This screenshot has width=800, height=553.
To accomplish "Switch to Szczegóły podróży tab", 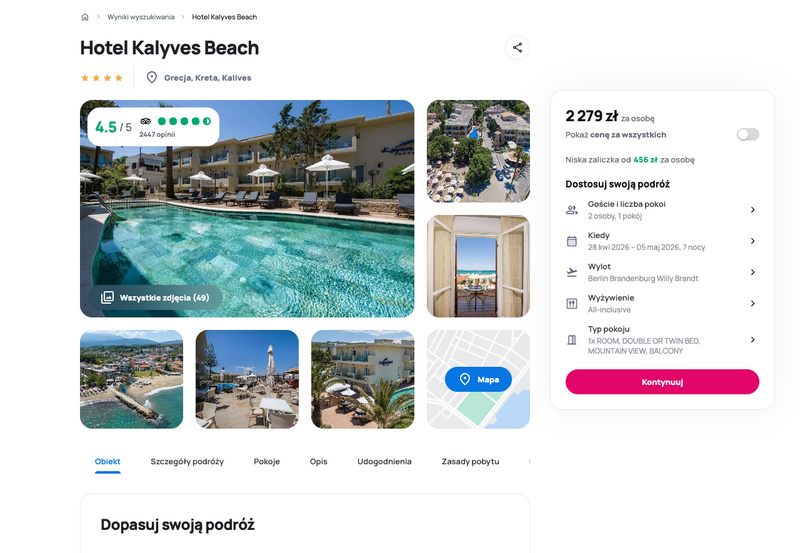I will 187,462.
